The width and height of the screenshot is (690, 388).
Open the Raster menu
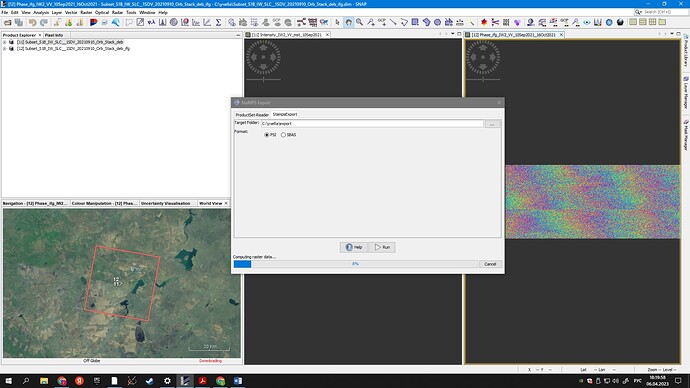(86, 12)
